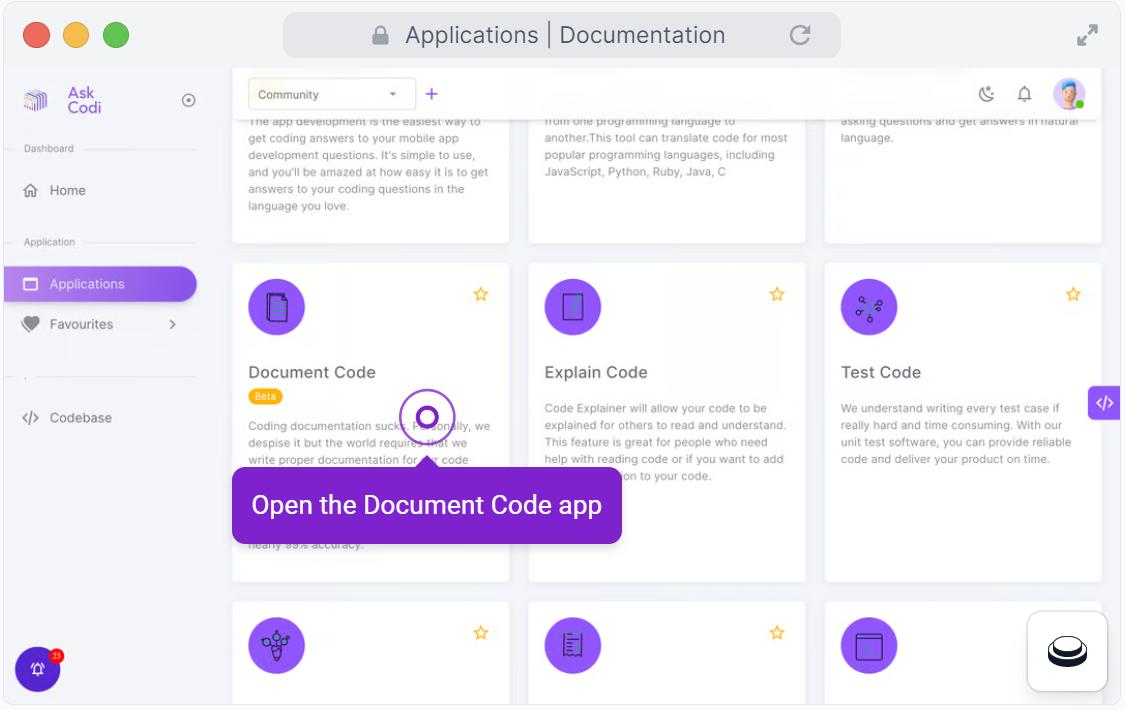1125x710 pixels.
Task: Click the alarm badge button bottom-left
Action: click(x=38, y=669)
